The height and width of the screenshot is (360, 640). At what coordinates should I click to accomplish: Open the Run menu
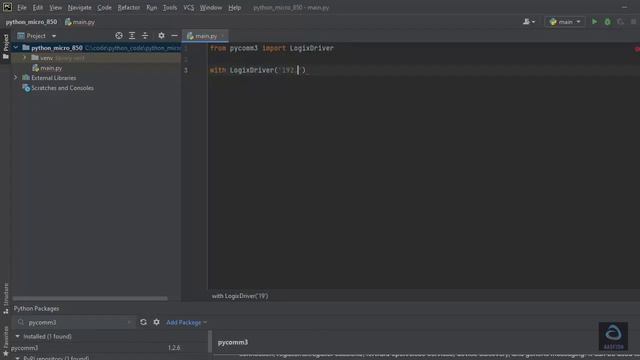coord(151,7)
